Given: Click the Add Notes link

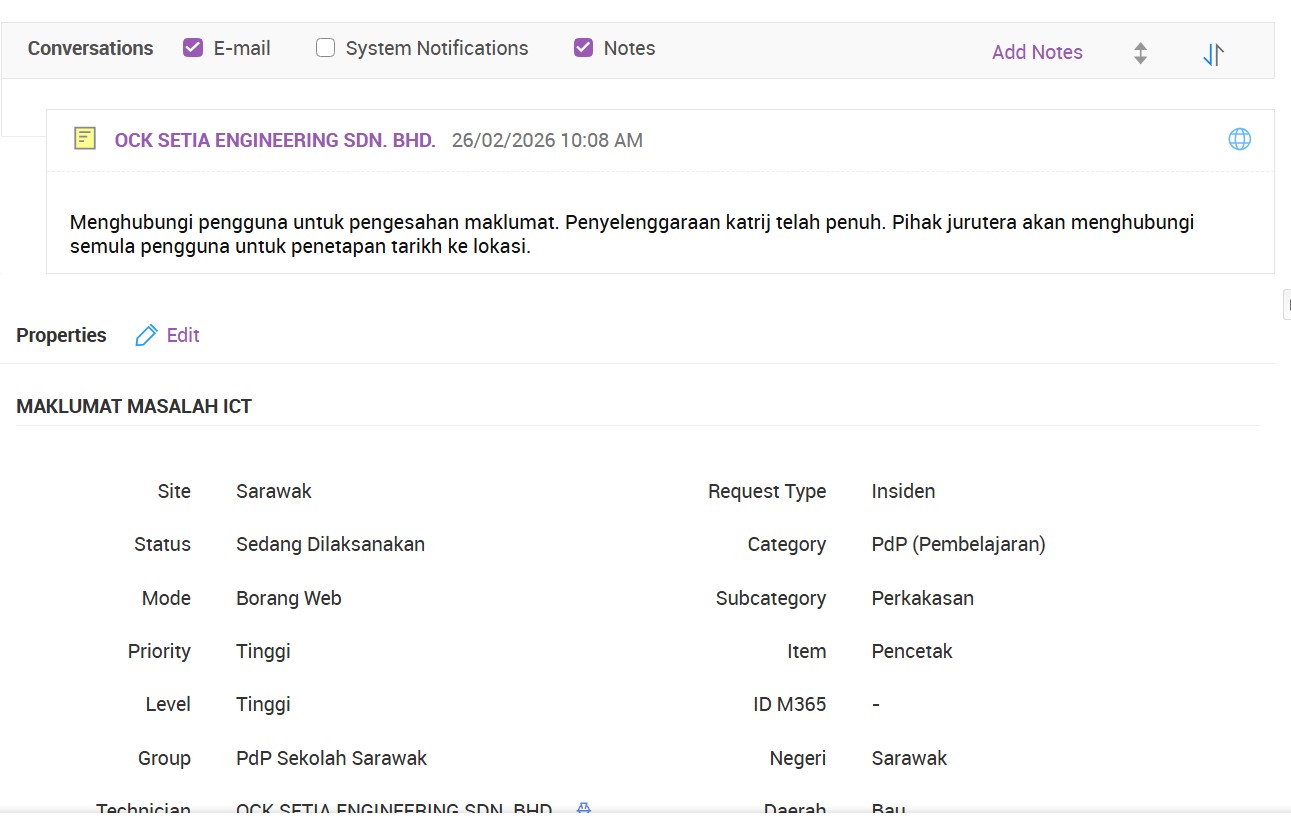Looking at the screenshot, I should click(x=1037, y=52).
